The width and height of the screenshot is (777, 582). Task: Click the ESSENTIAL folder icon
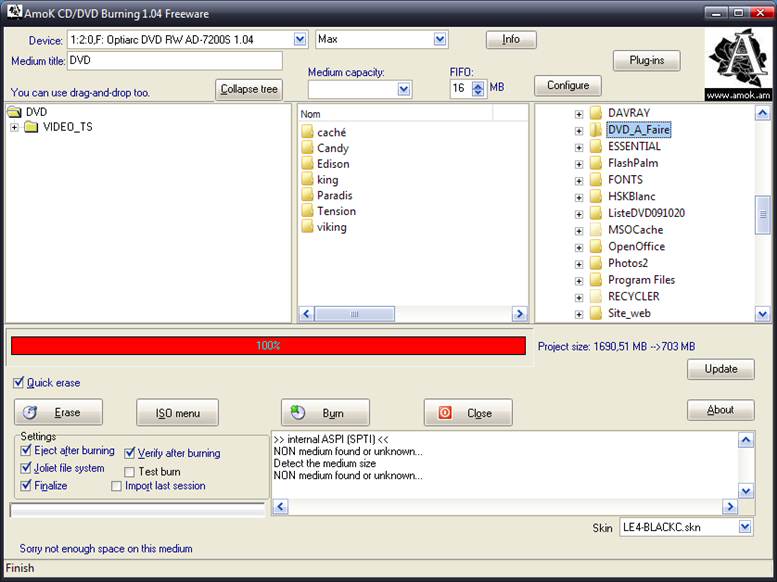[596, 146]
